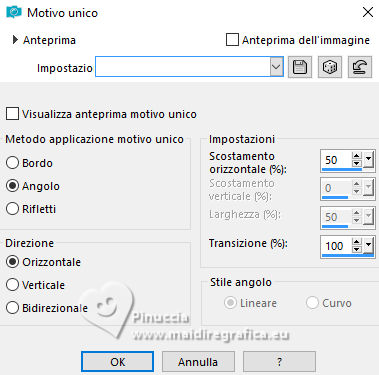This screenshot has width=379, height=375.
Task: Confirm with the OK button
Action: click(117, 362)
